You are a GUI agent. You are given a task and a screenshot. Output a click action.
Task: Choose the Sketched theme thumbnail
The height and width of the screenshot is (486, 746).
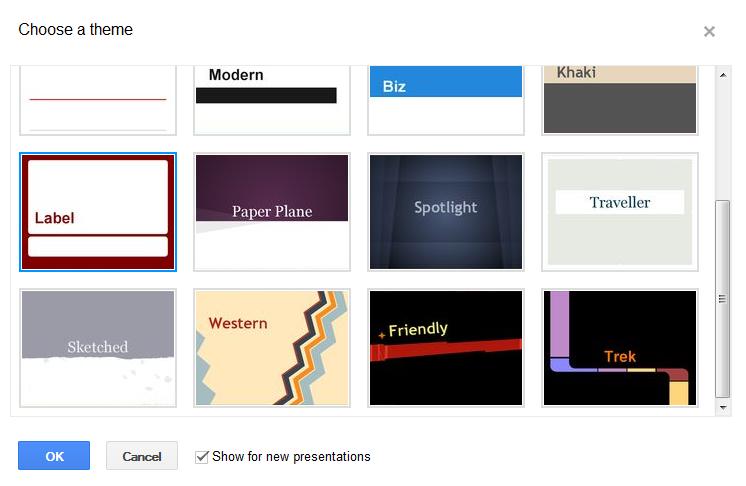(x=98, y=348)
